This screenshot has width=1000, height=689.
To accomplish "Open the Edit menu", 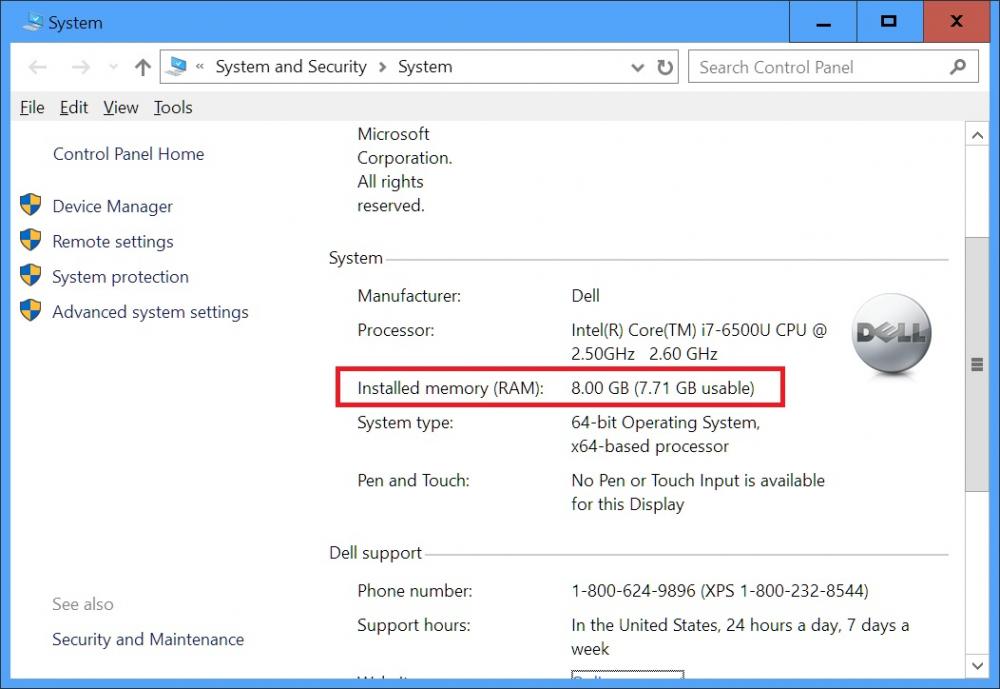I will click(x=73, y=107).
